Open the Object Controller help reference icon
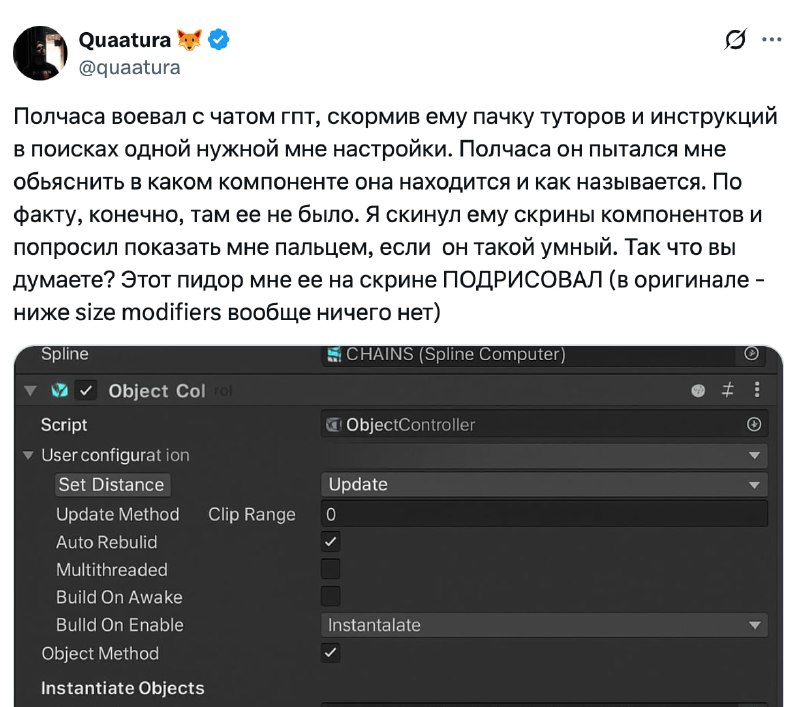Viewport: 800px width, 707px height. [x=699, y=391]
